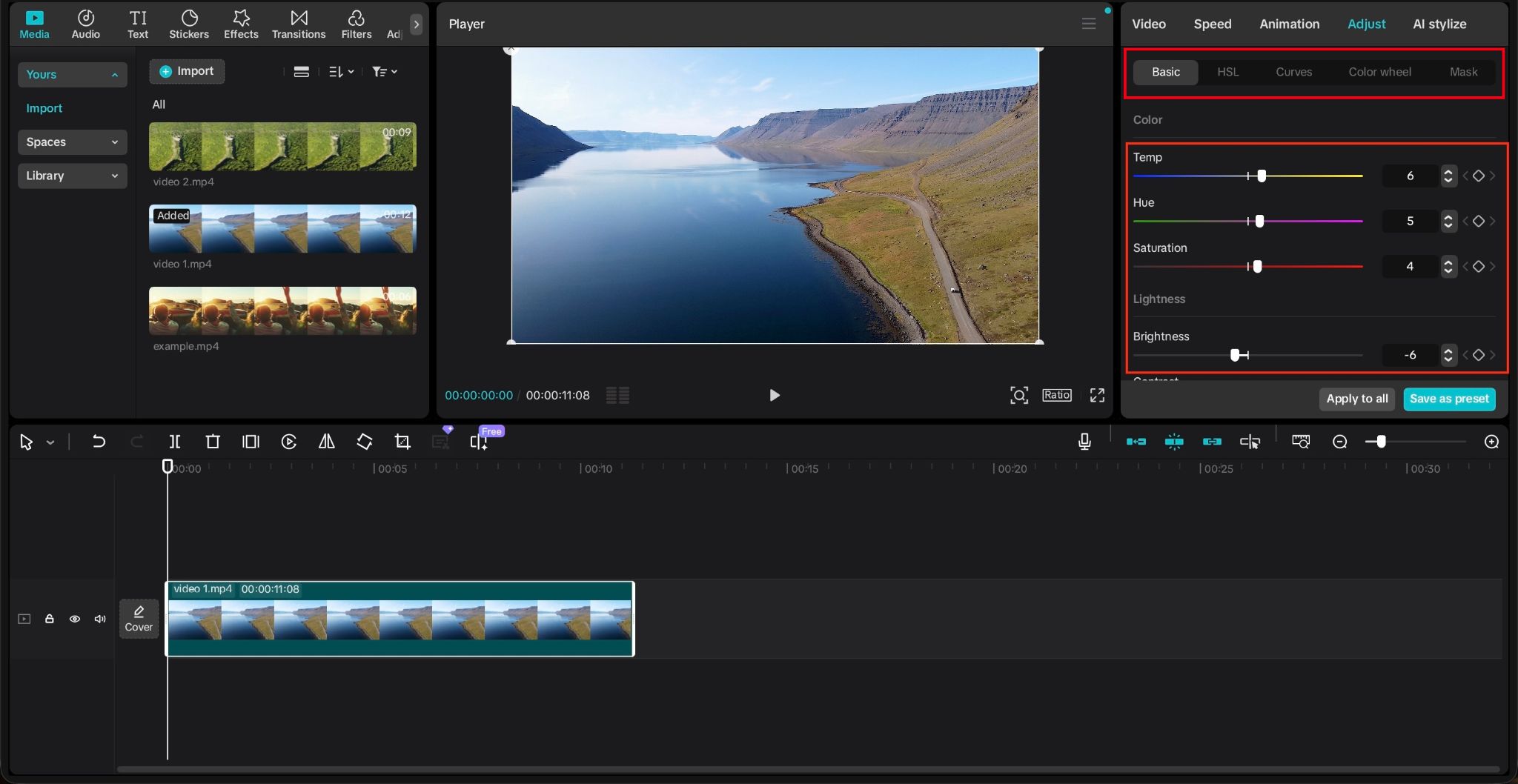The image size is (1518, 784).
Task: Delete the selected clip with trash icon
Action: click(213, 442)
